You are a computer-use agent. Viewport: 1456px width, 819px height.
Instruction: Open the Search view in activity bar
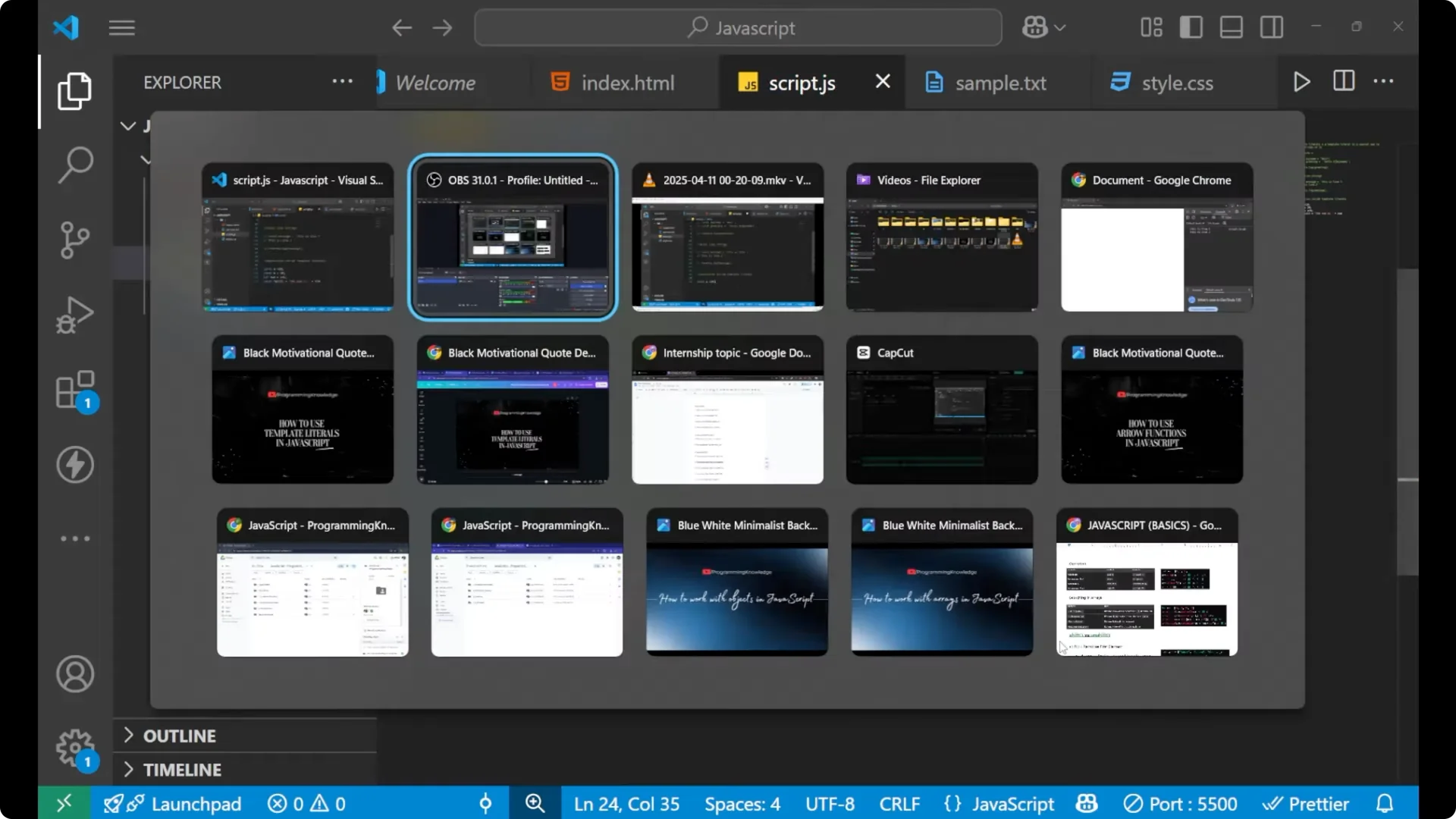pos(74,165)
